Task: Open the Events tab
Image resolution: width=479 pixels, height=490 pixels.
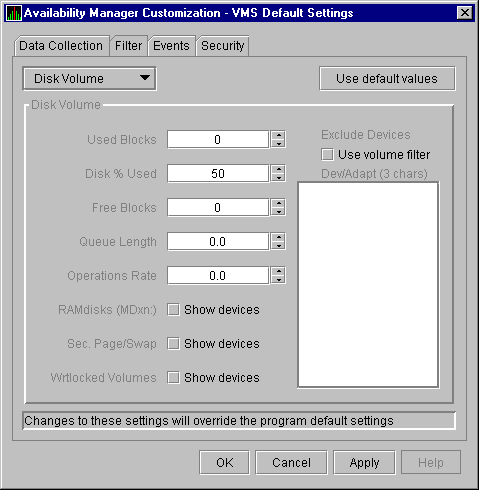Action: click(x=171, y=46)
